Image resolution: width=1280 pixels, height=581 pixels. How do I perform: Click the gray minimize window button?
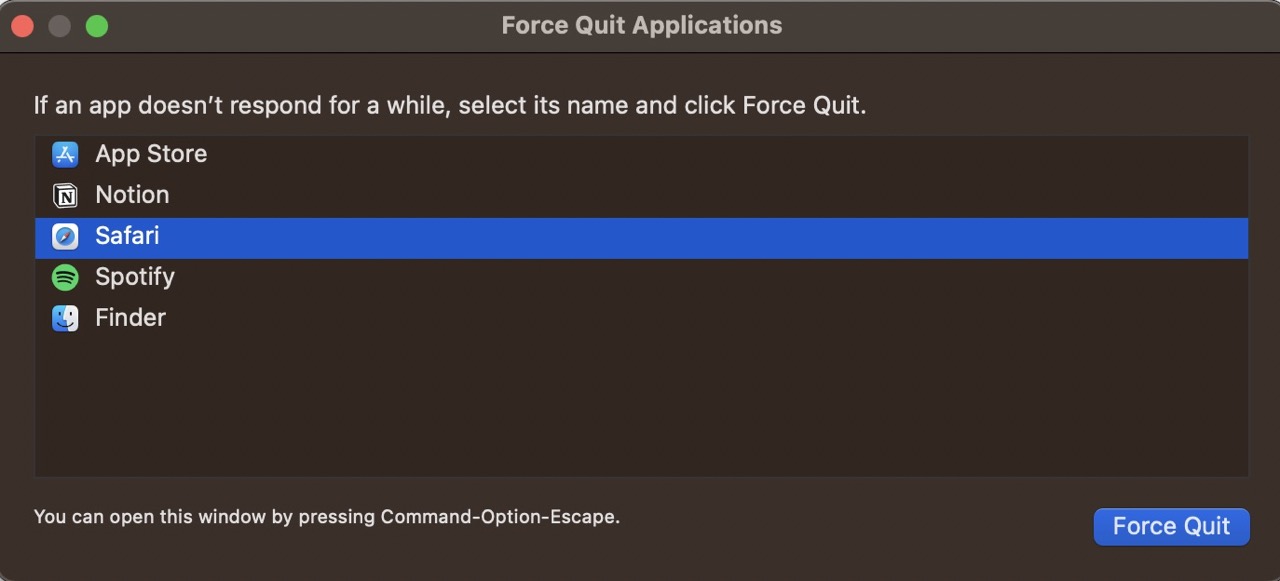(x=59, y=26)
